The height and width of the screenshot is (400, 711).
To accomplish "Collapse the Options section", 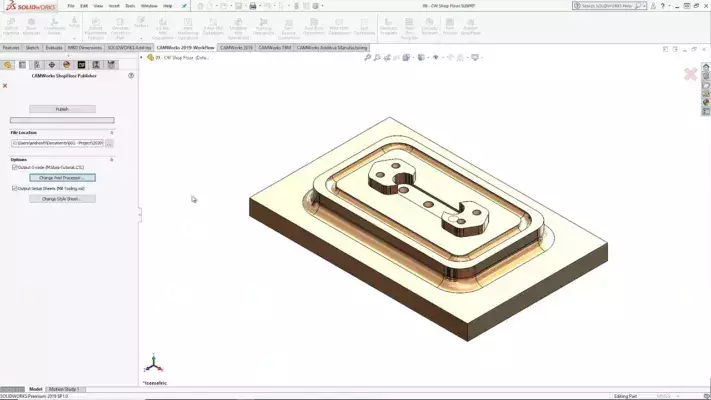I will coord(112,160).
